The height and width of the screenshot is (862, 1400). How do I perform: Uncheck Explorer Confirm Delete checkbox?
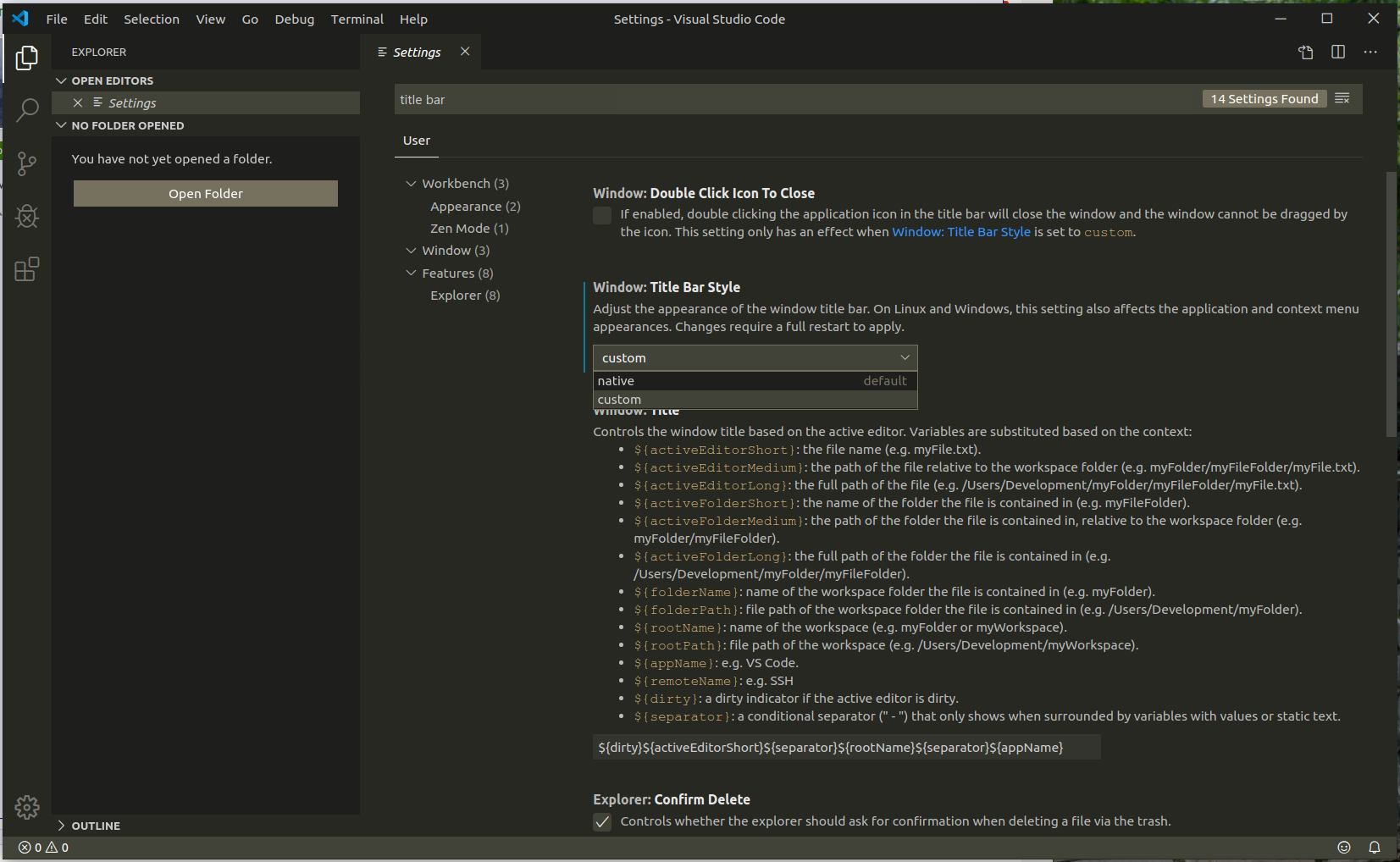(x=602, y=821)
